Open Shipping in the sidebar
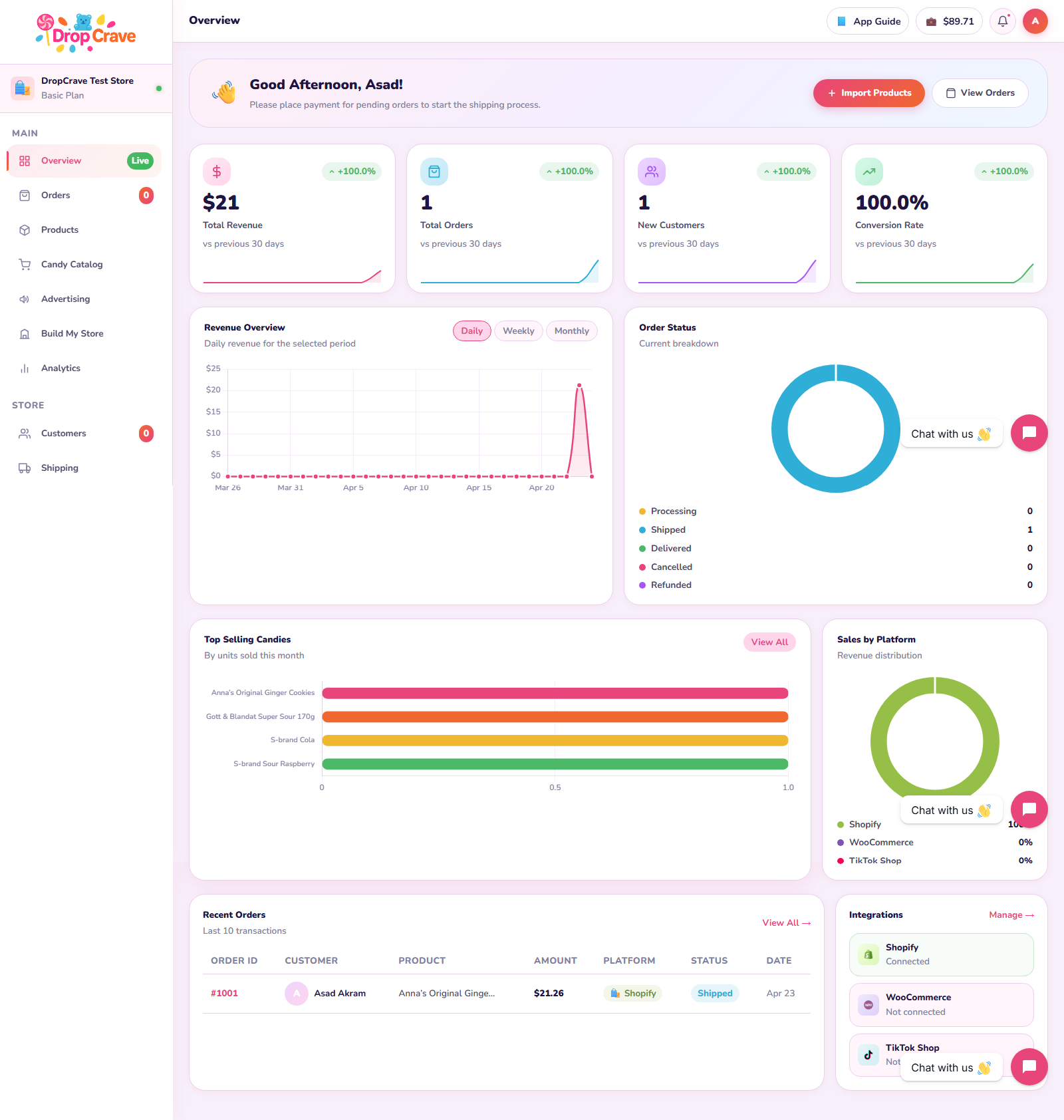 pyautogui.click(x=84, y=468)
